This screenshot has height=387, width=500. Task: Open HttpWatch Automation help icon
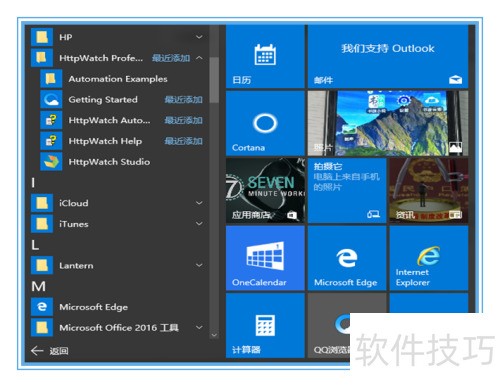click(51, 120)
